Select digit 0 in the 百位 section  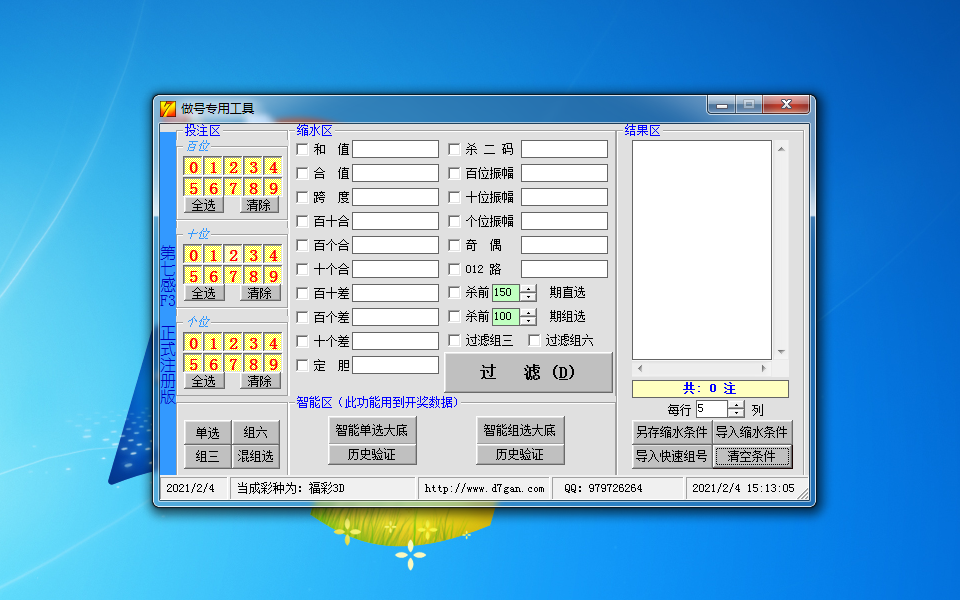(x=196, y=167)
